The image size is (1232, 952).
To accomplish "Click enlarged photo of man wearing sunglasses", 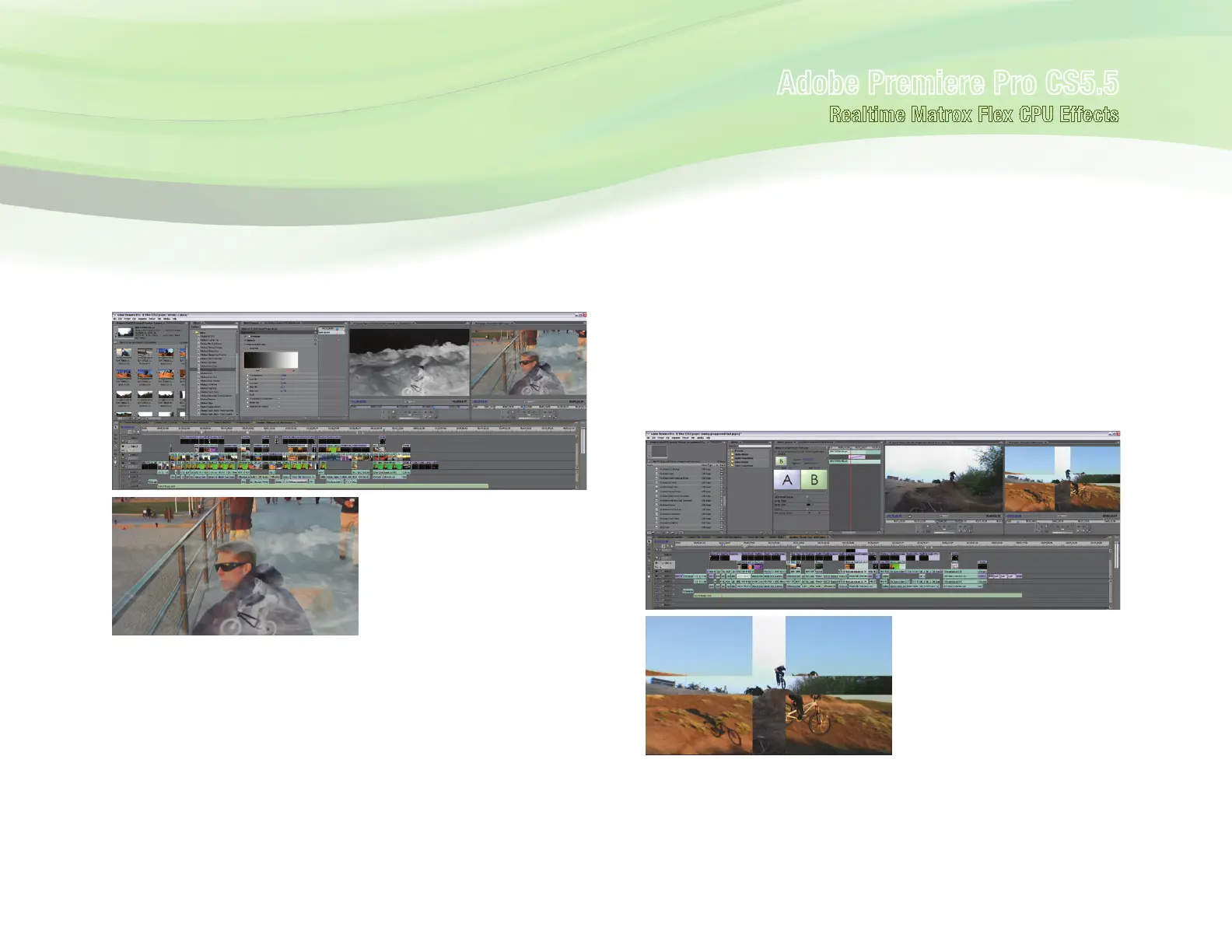I will click(235, 566).
